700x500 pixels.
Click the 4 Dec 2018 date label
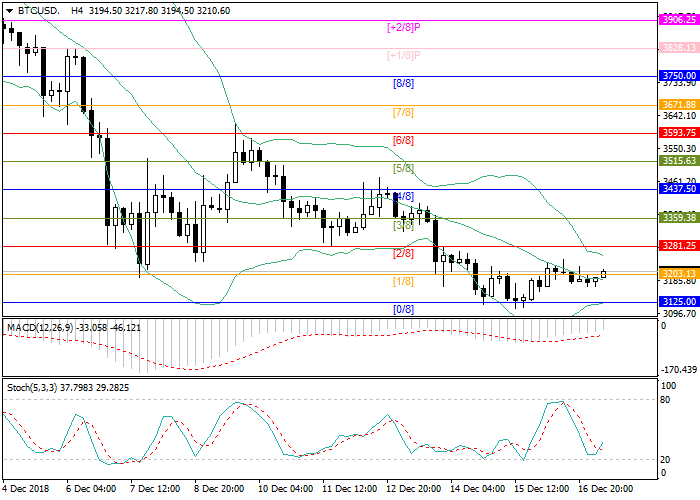click(x=27, y=489)
